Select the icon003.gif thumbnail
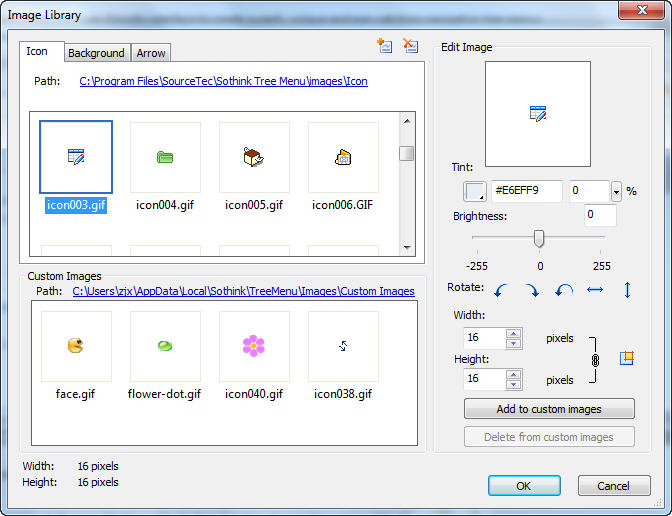 (76, 157)
